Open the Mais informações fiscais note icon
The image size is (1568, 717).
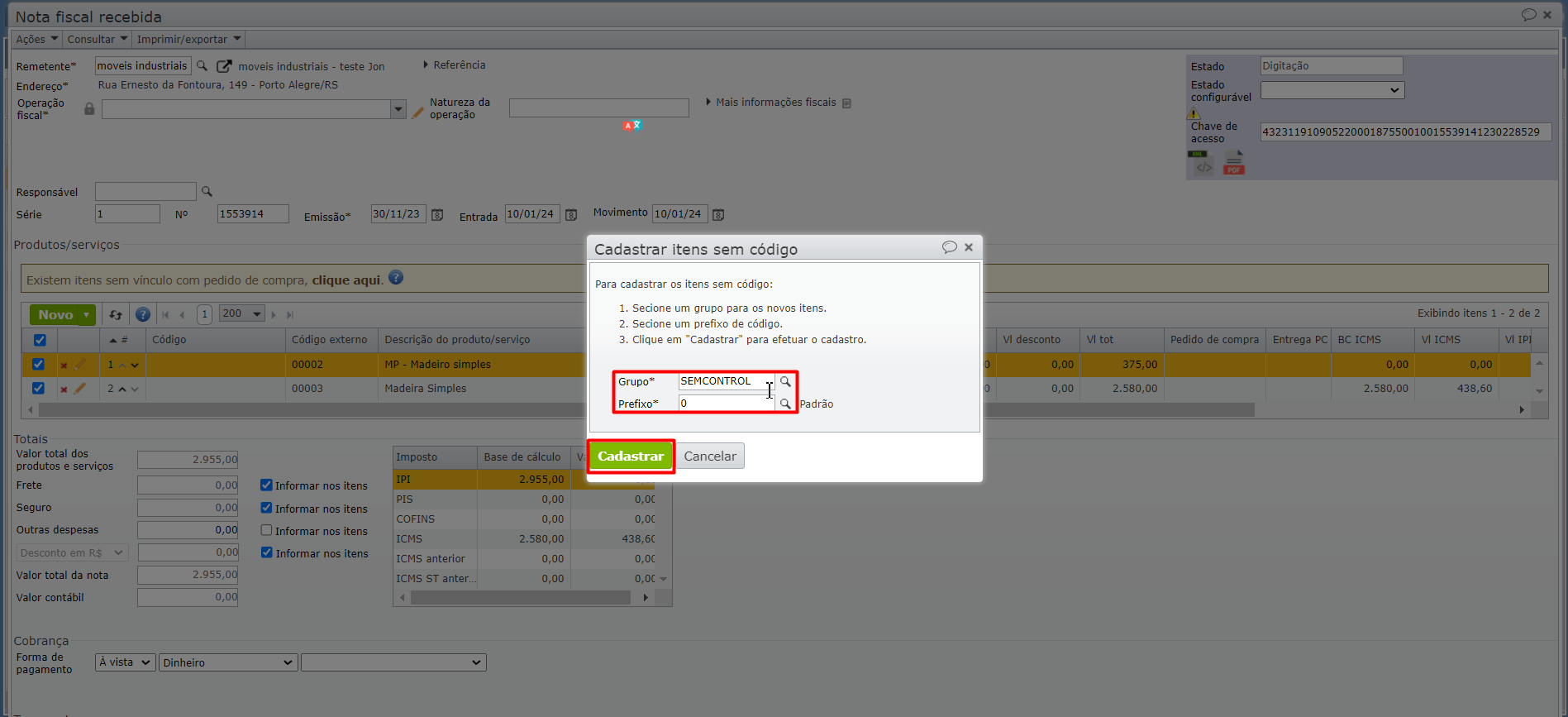pyautogui.click(x=846, y=103)
